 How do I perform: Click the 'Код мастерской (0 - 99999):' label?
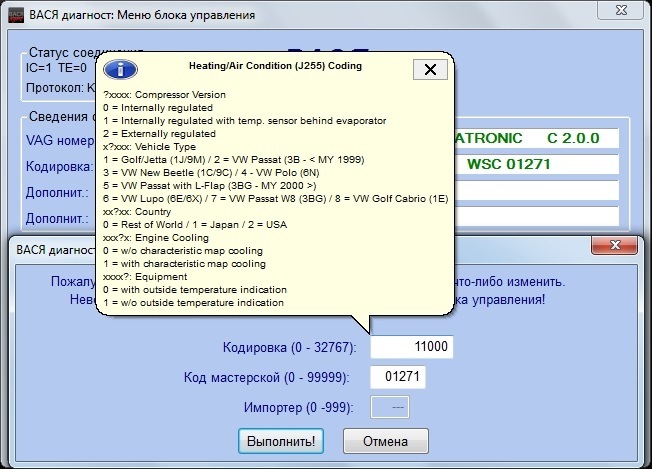[267, 378]
